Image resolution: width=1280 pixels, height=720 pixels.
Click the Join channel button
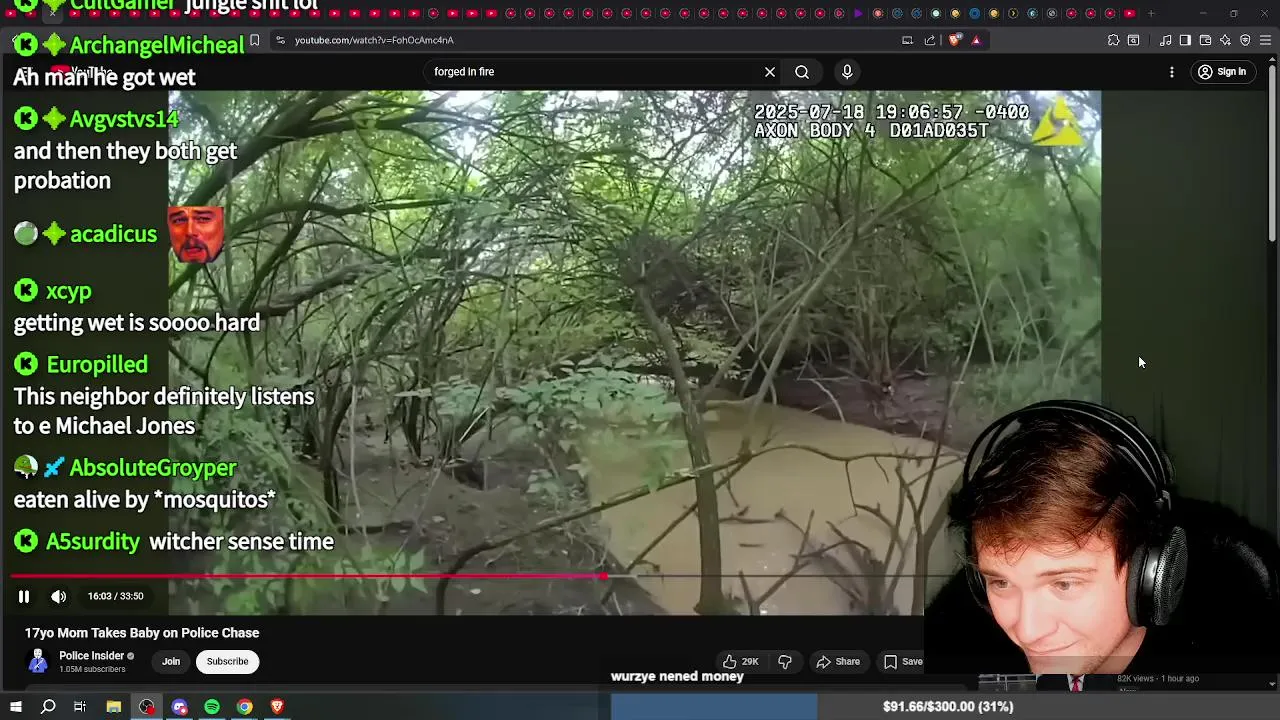click(x=171, y=661)
